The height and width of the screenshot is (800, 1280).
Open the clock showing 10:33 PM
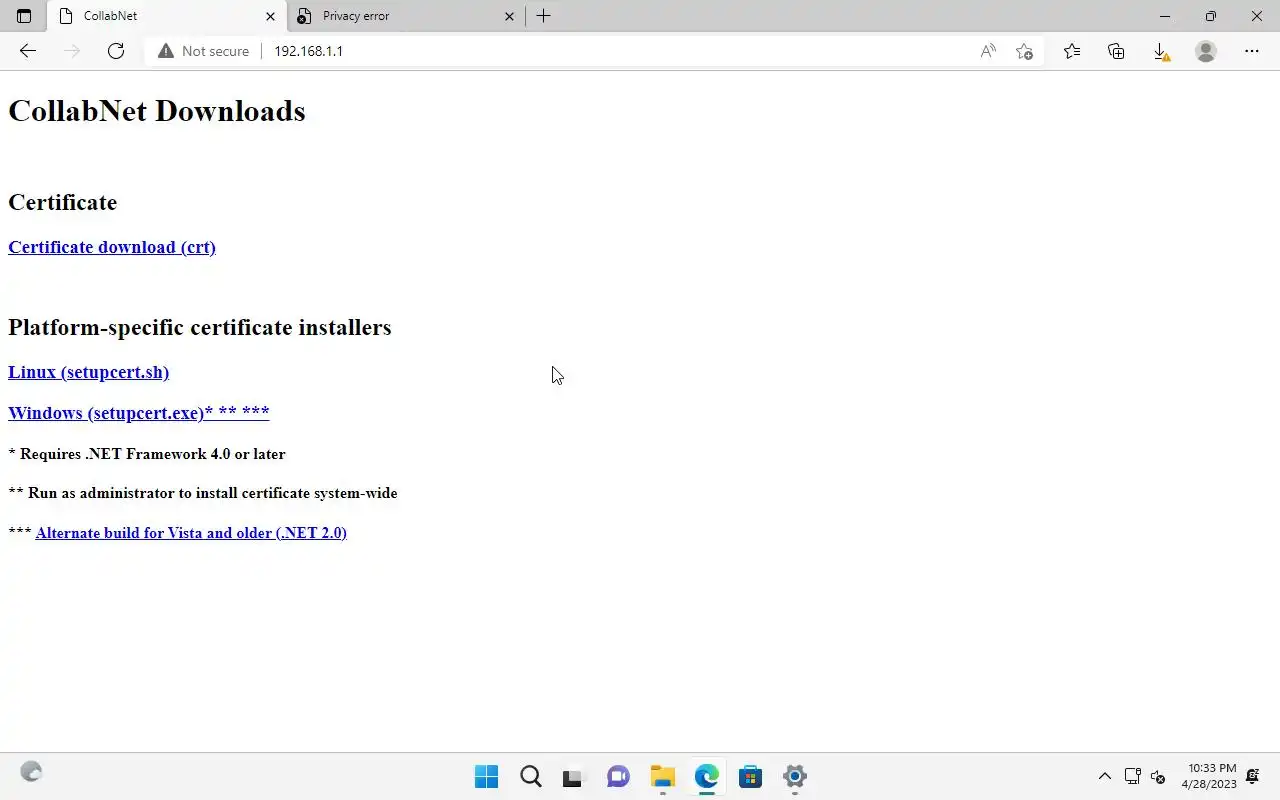[1209, 776]
